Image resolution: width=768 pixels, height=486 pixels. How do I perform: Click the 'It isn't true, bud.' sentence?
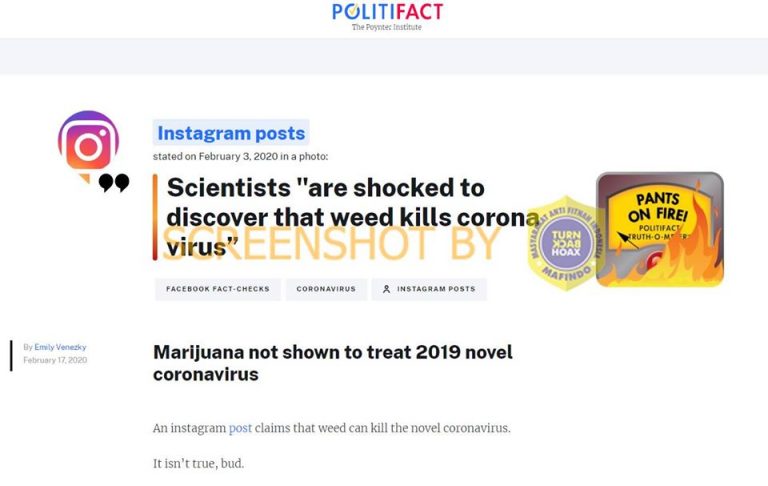(x=198, y=463)
